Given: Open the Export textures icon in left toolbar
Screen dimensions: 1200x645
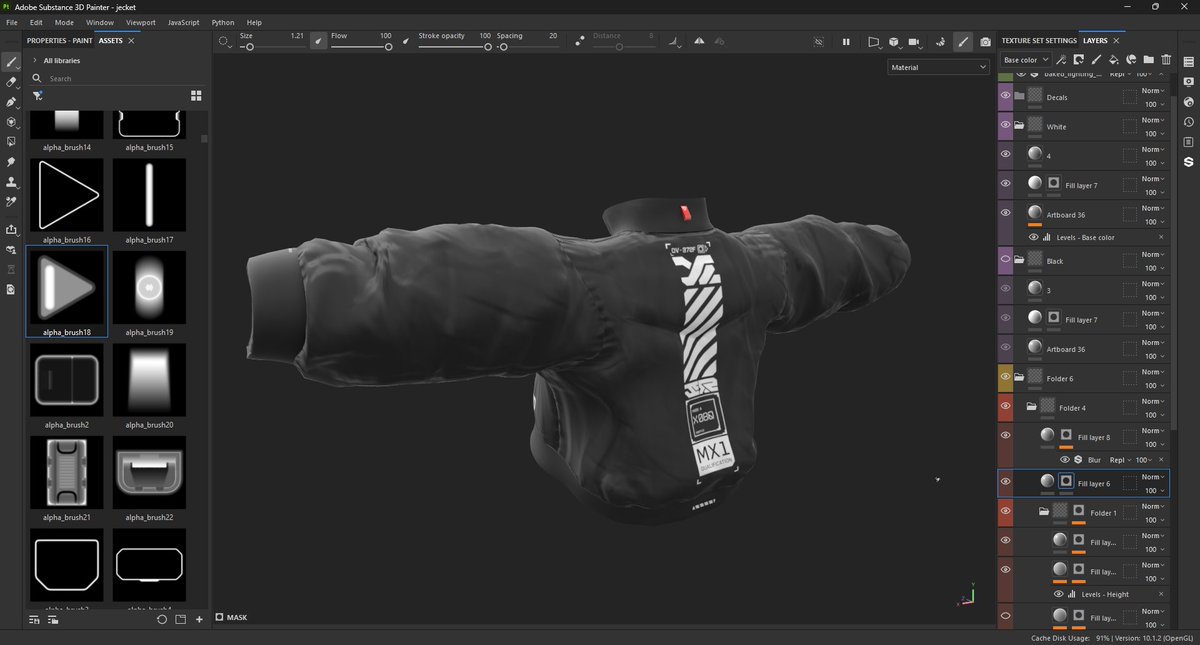Looking at the screenshot, I should click(12, 230).
